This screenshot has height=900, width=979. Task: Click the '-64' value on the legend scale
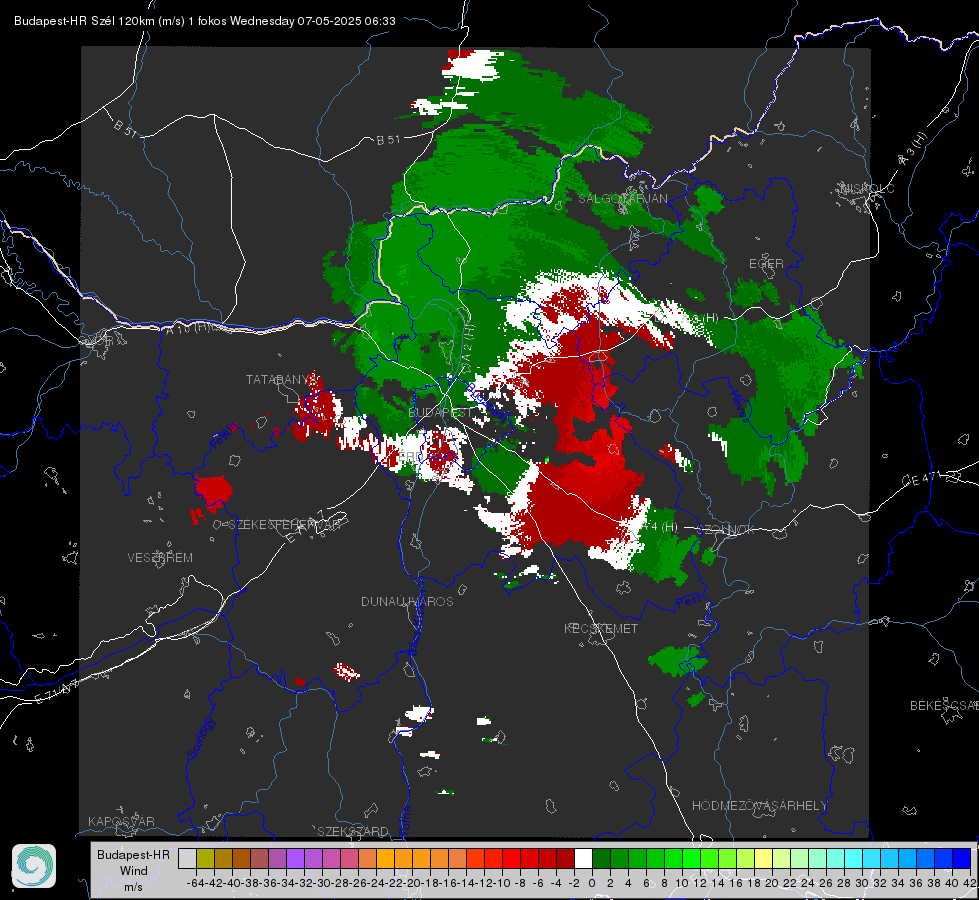(x=196, y=883)
